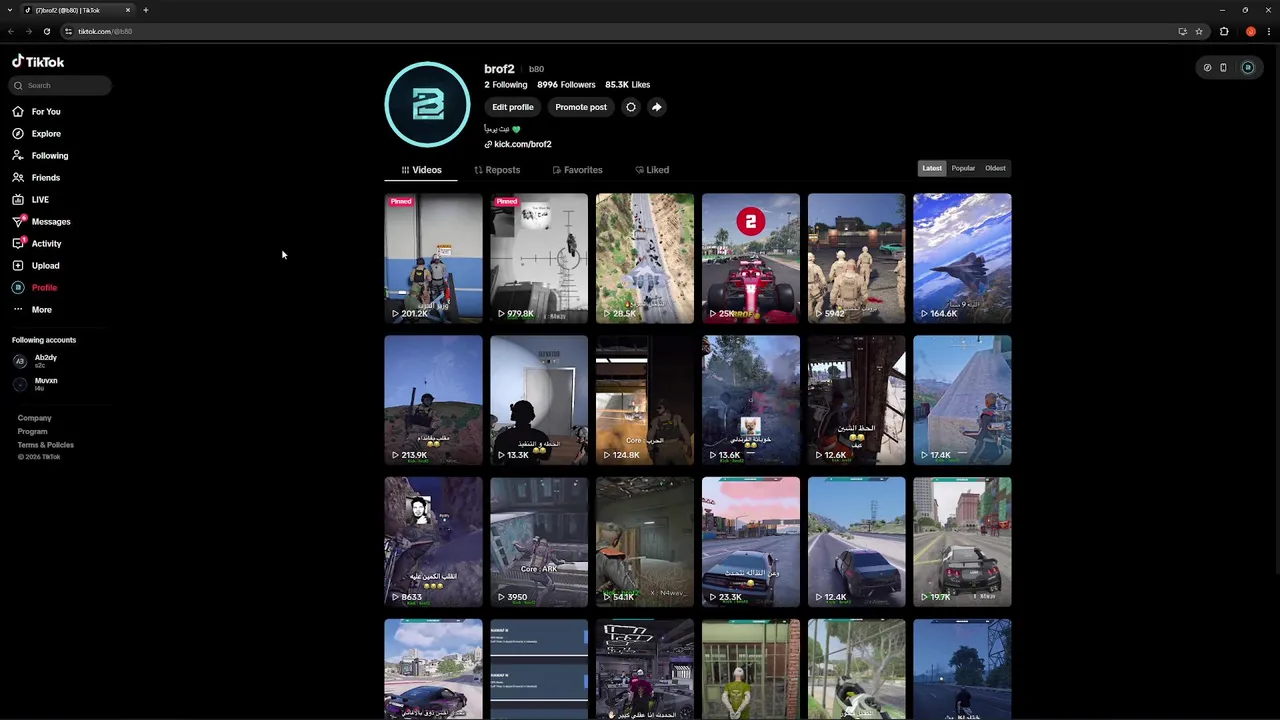
Task: Click the 2 Following count
Action: pyautogui.click(x=506, y=85)
